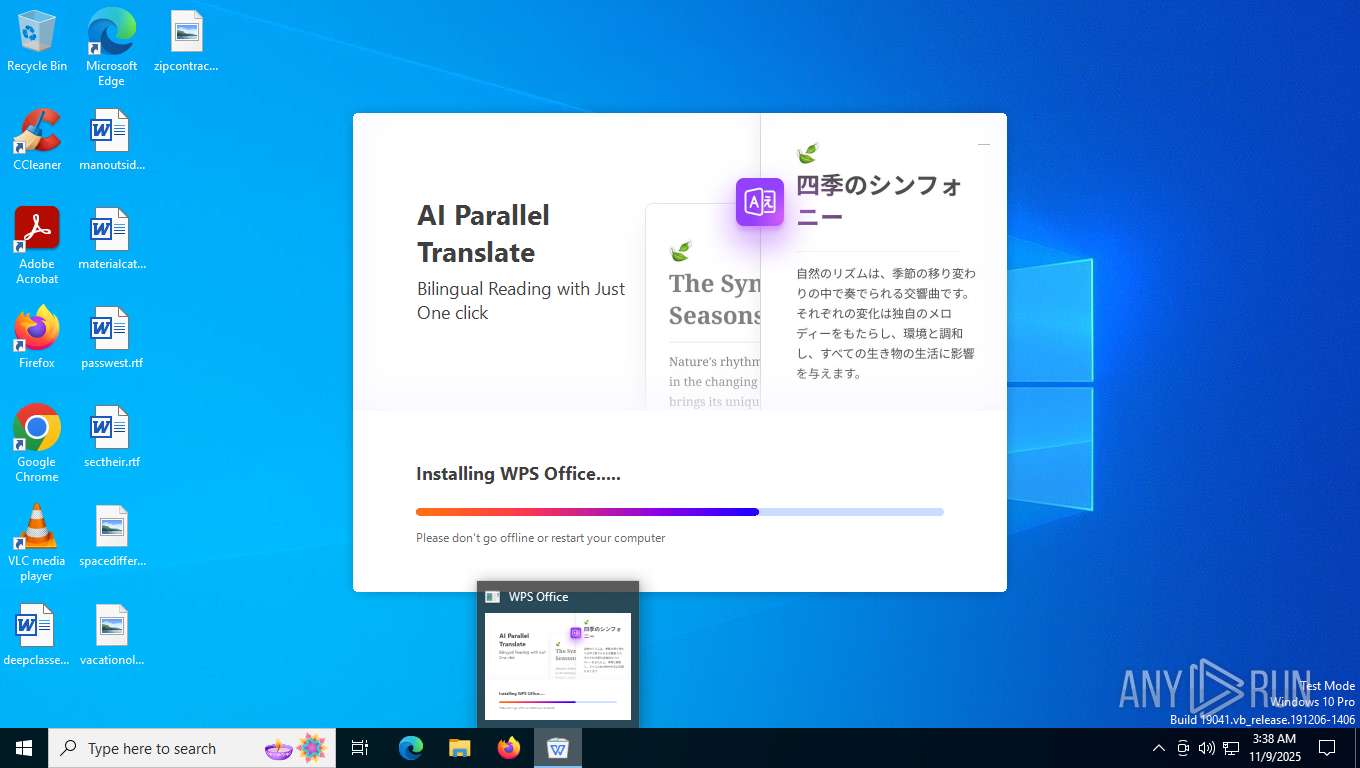Image resolution: width=1360 pixels, height=768 pixels.
Task: Open the VLC media player shortcut
Action: click(x=37, y=543)
